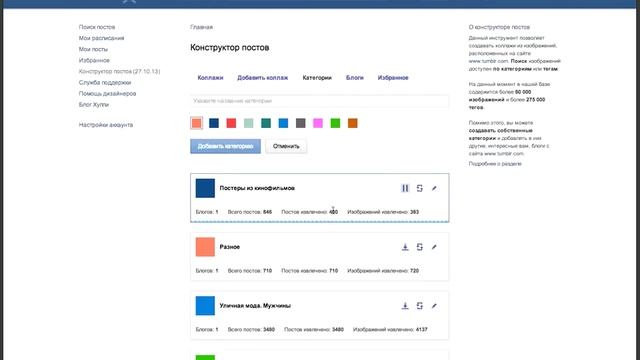Edit the Разное category with pencil
Screen dimensions: 640x360
click(434, 247)
